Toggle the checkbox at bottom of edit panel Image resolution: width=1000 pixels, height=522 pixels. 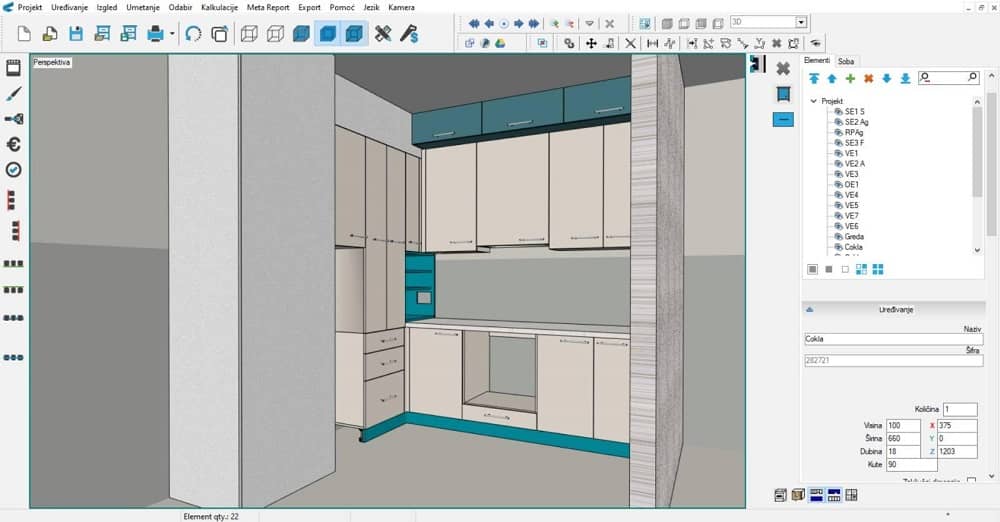[x=971, y=481]
